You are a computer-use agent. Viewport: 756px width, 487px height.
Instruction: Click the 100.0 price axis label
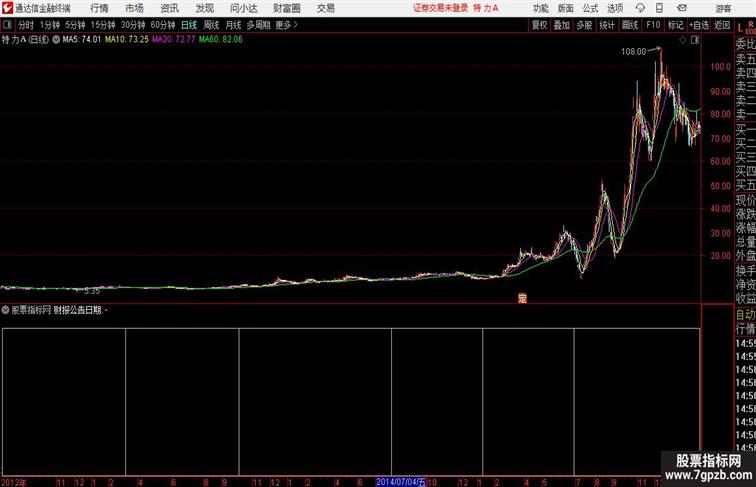[x=721, y=67]
